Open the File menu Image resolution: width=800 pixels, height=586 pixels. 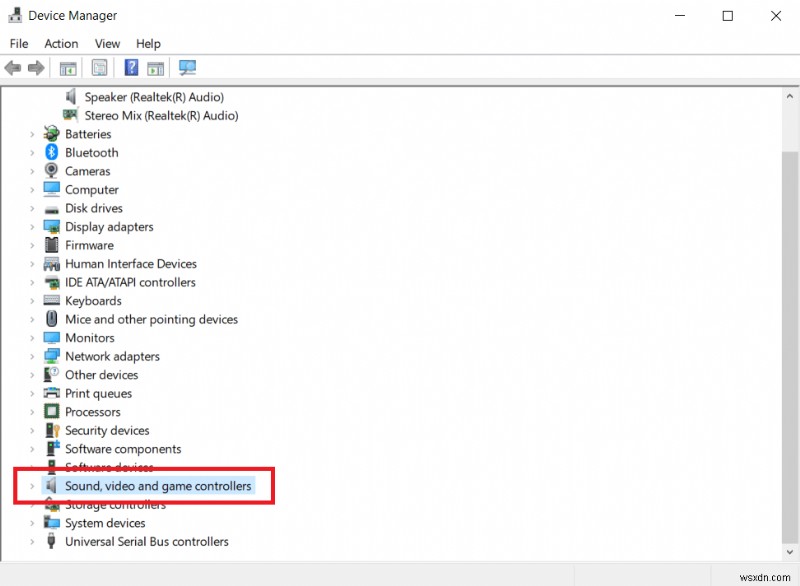click(x=18, y=43)
